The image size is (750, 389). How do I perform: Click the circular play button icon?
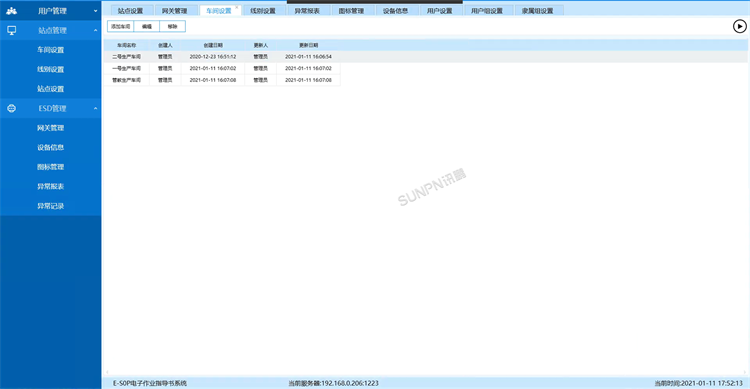[739, 26]
